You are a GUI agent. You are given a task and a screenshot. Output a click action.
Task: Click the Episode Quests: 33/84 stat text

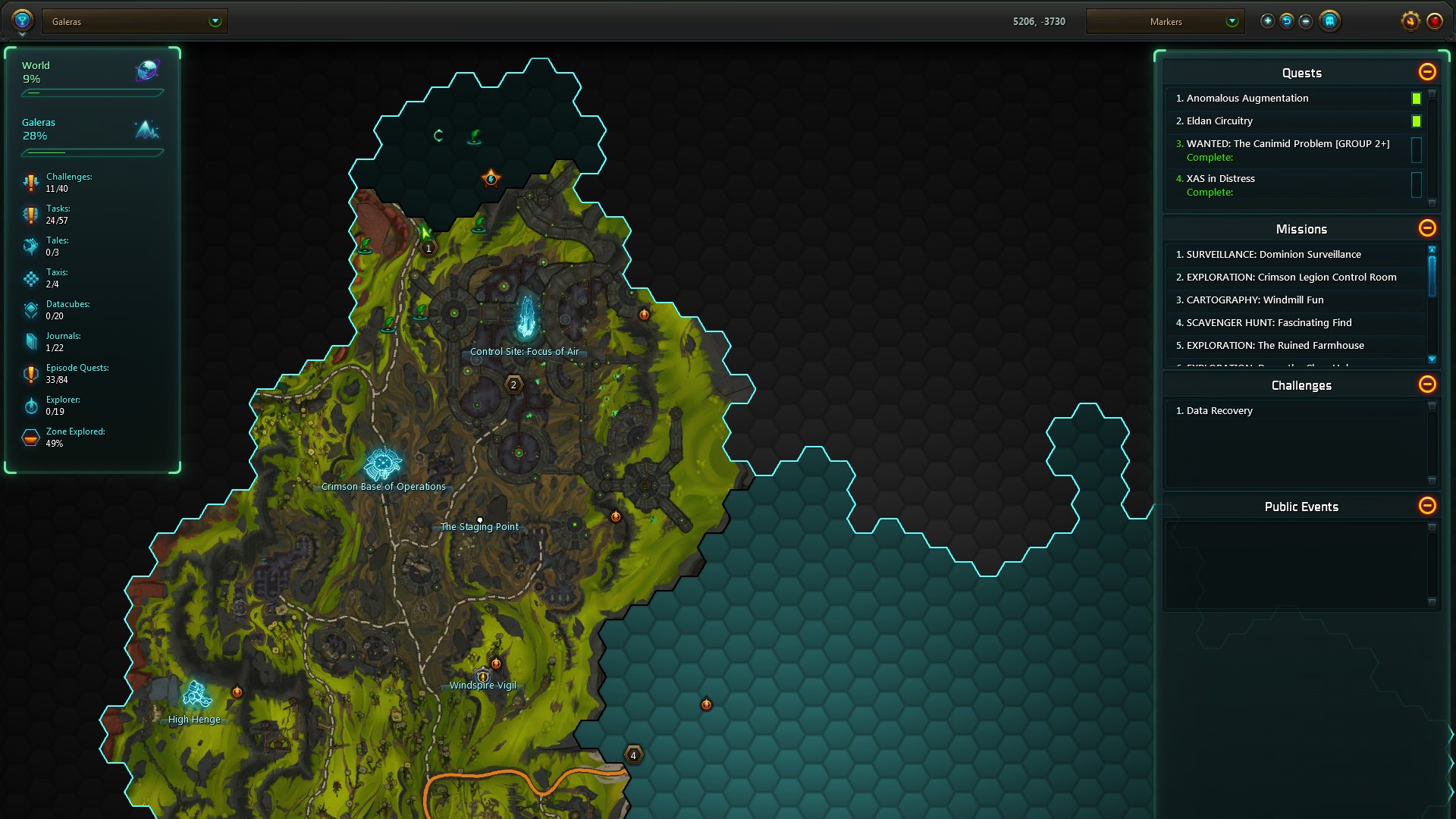[x=77, y=374]
